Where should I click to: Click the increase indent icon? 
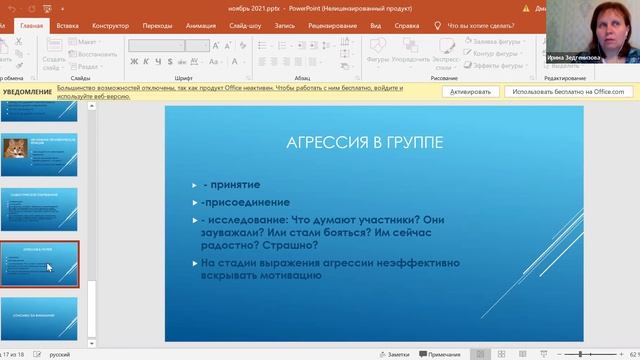[313, 45]
